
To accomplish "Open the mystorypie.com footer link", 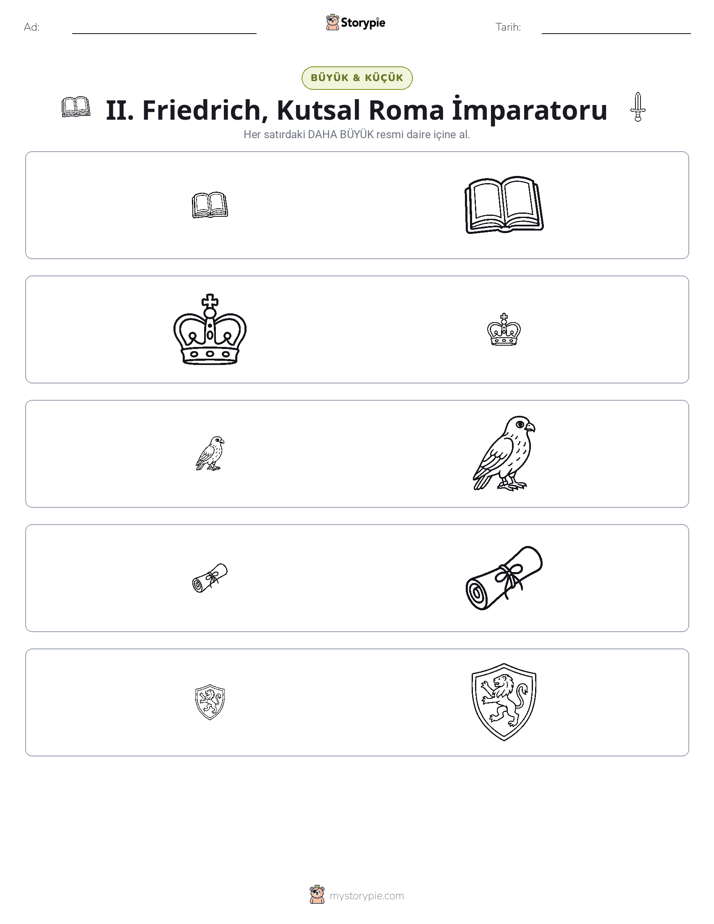I will point(366,896).
